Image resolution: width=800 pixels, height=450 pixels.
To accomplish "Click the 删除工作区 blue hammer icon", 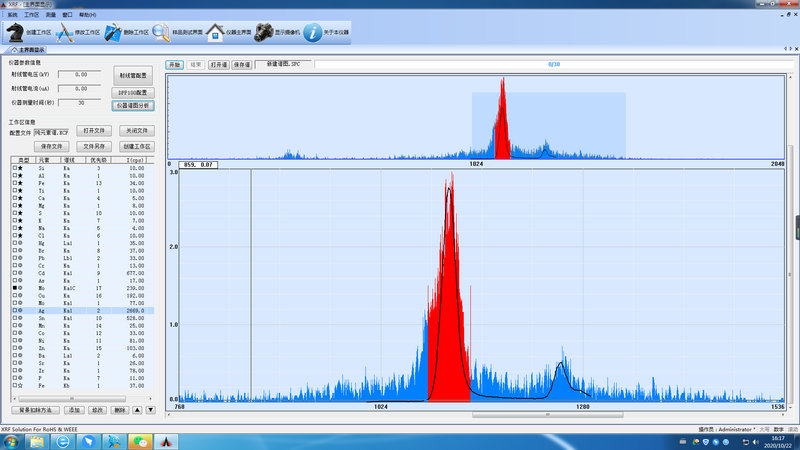I will [114, 32].
